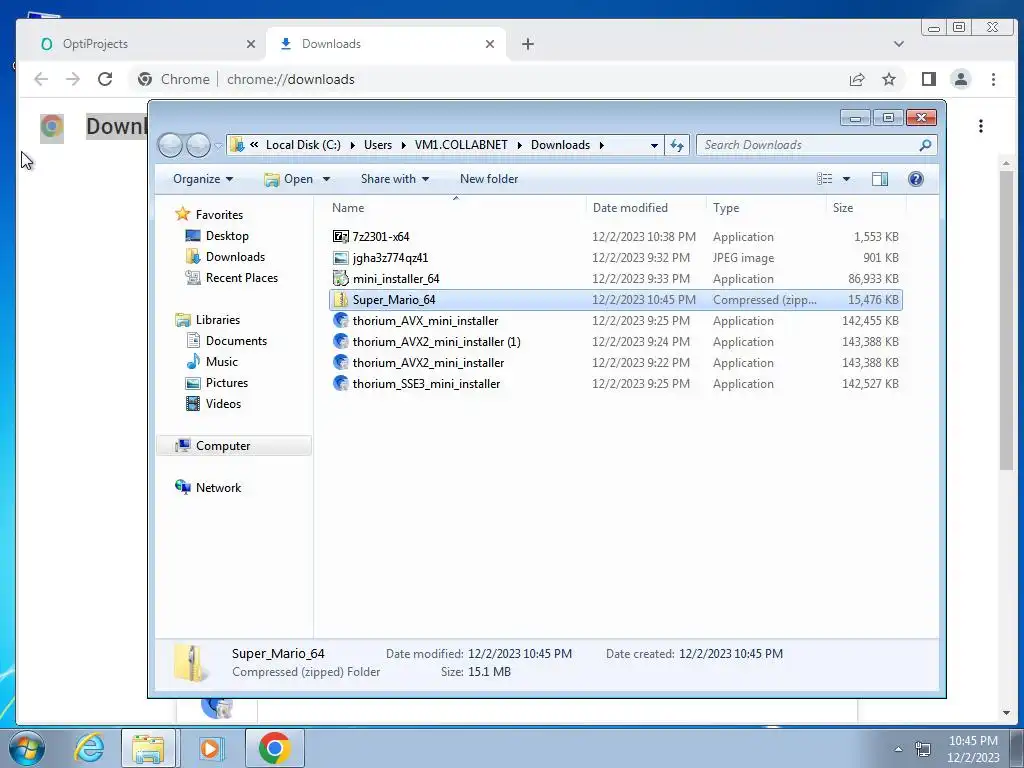Click Chrome icon in taskbar
This screenshot has height=768, width=1024.
274,748
